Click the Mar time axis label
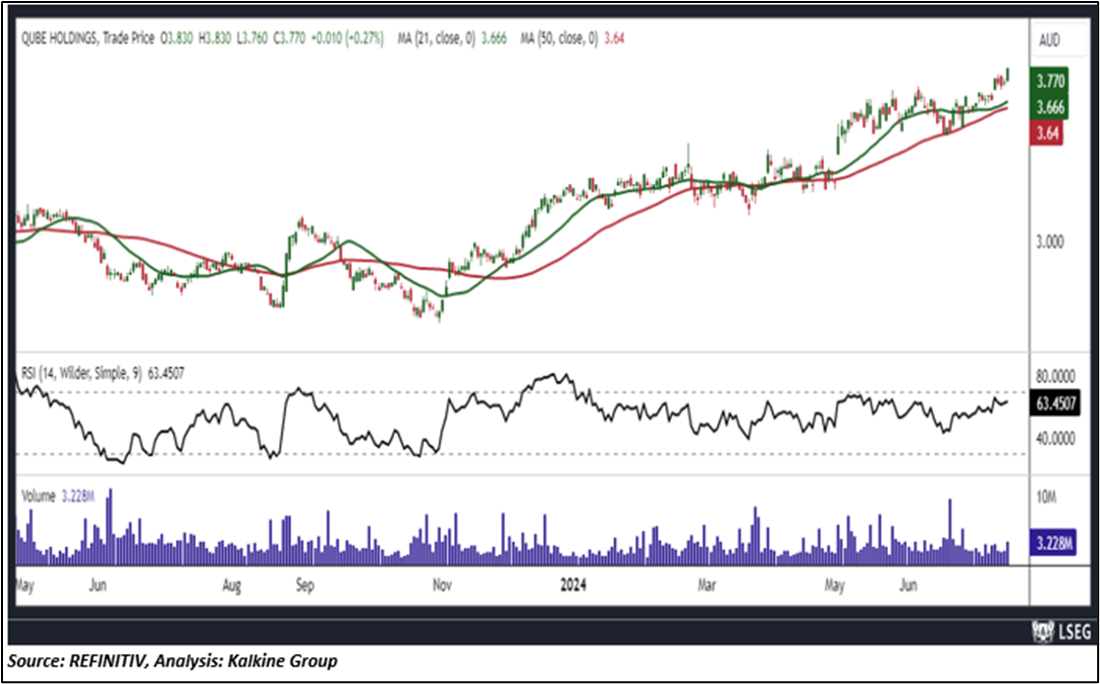This screenshot has height=684, width=1100. 707,585
